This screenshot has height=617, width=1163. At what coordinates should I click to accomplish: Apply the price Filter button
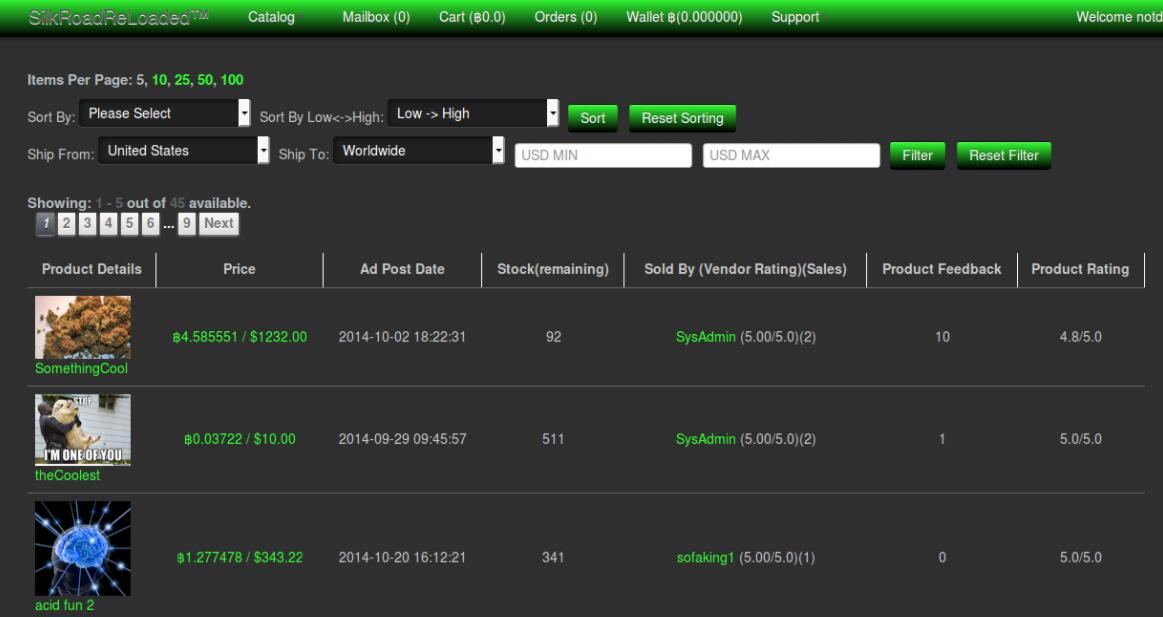point(917,155)
